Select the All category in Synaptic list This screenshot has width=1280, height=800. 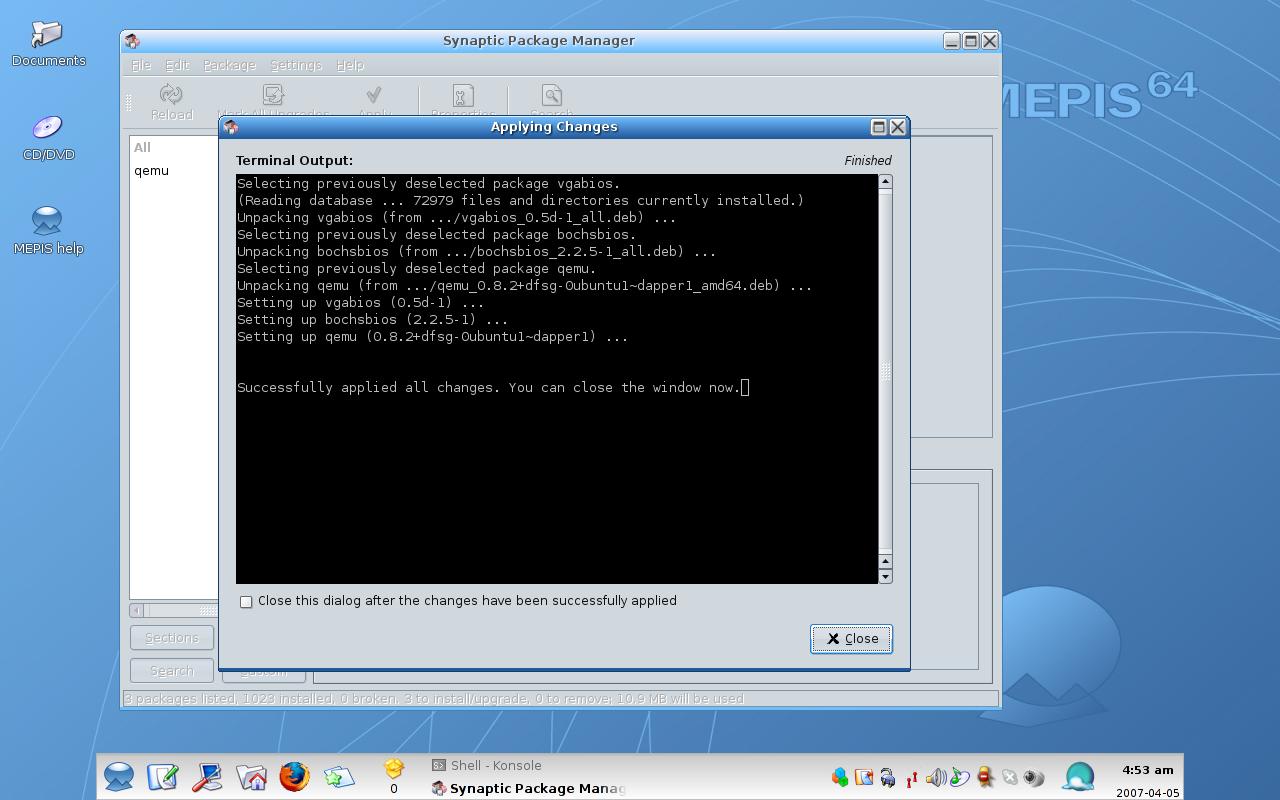(142, 147)
